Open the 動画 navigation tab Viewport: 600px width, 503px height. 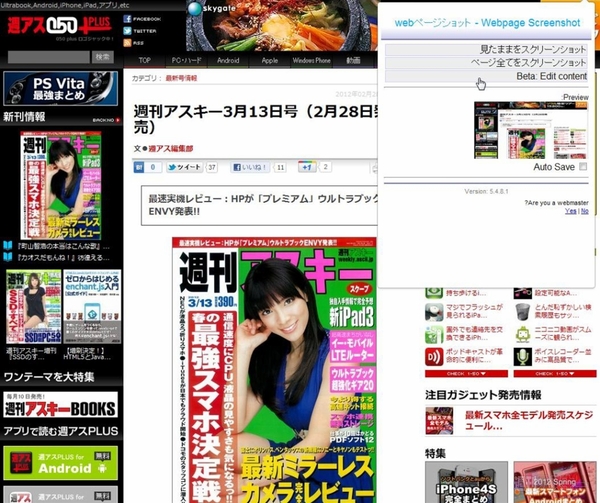point(353,60)
